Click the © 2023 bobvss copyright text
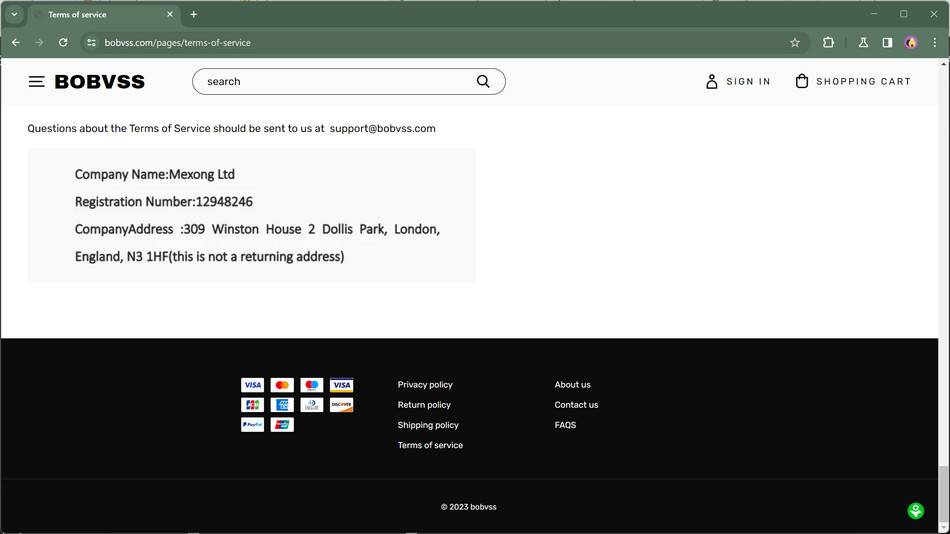Viewport: 950px width, 534px height. (468, 507)
